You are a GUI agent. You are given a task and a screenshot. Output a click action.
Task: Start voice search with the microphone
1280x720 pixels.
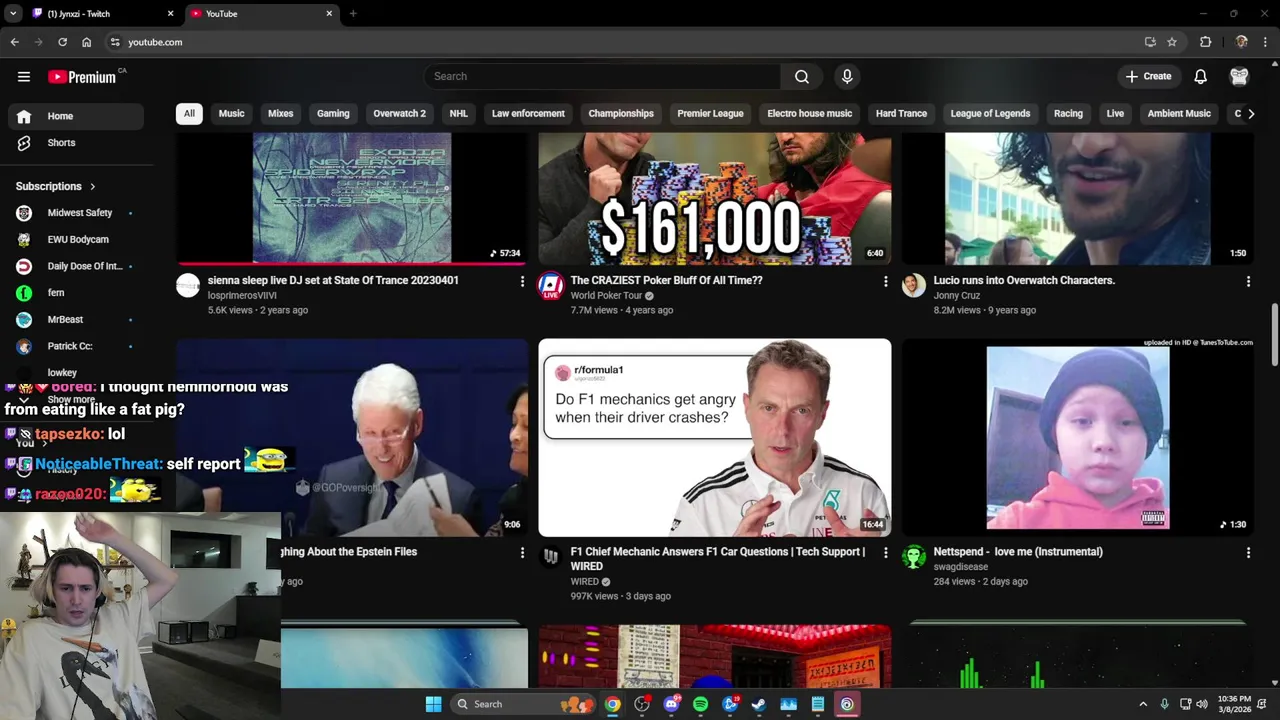click(847, 76)
